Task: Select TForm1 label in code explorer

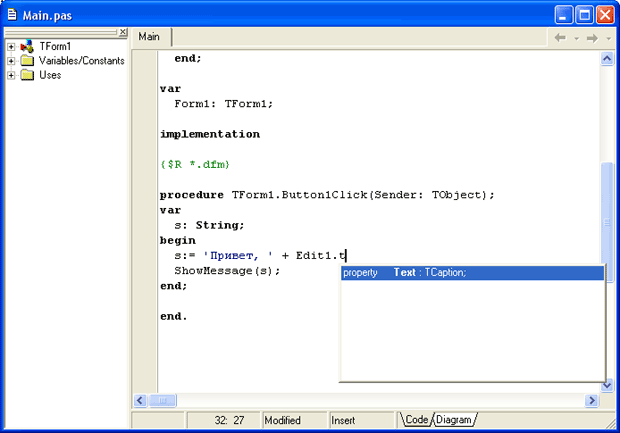Action: (55, 47)
